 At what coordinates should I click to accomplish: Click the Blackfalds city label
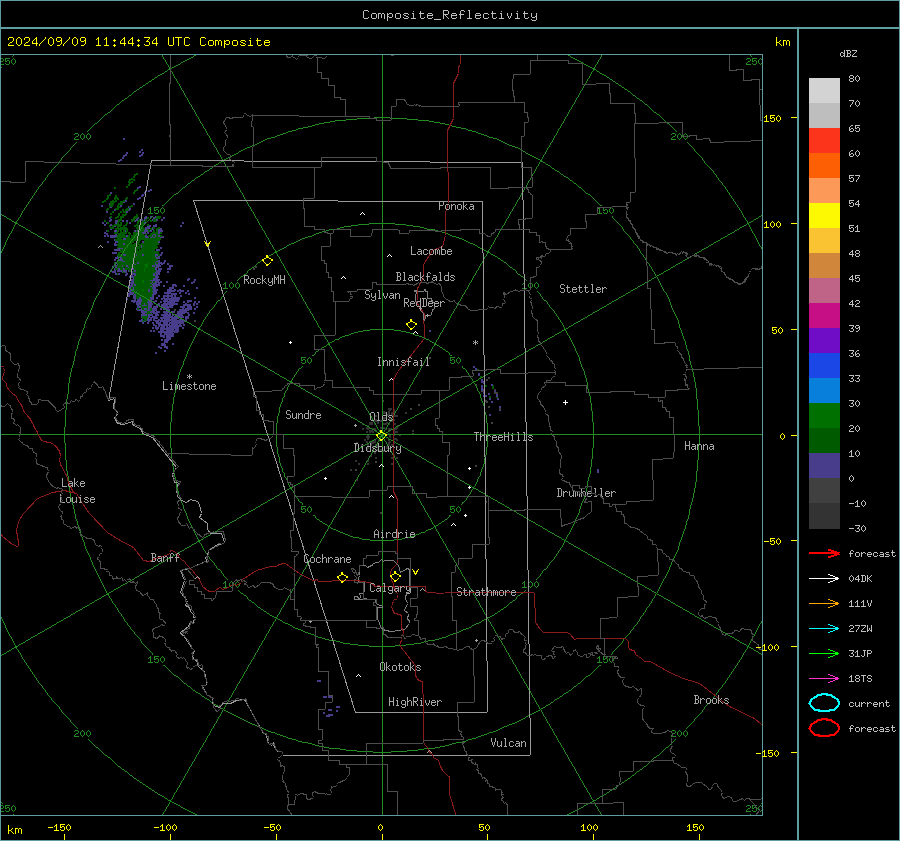coord(425,277)
